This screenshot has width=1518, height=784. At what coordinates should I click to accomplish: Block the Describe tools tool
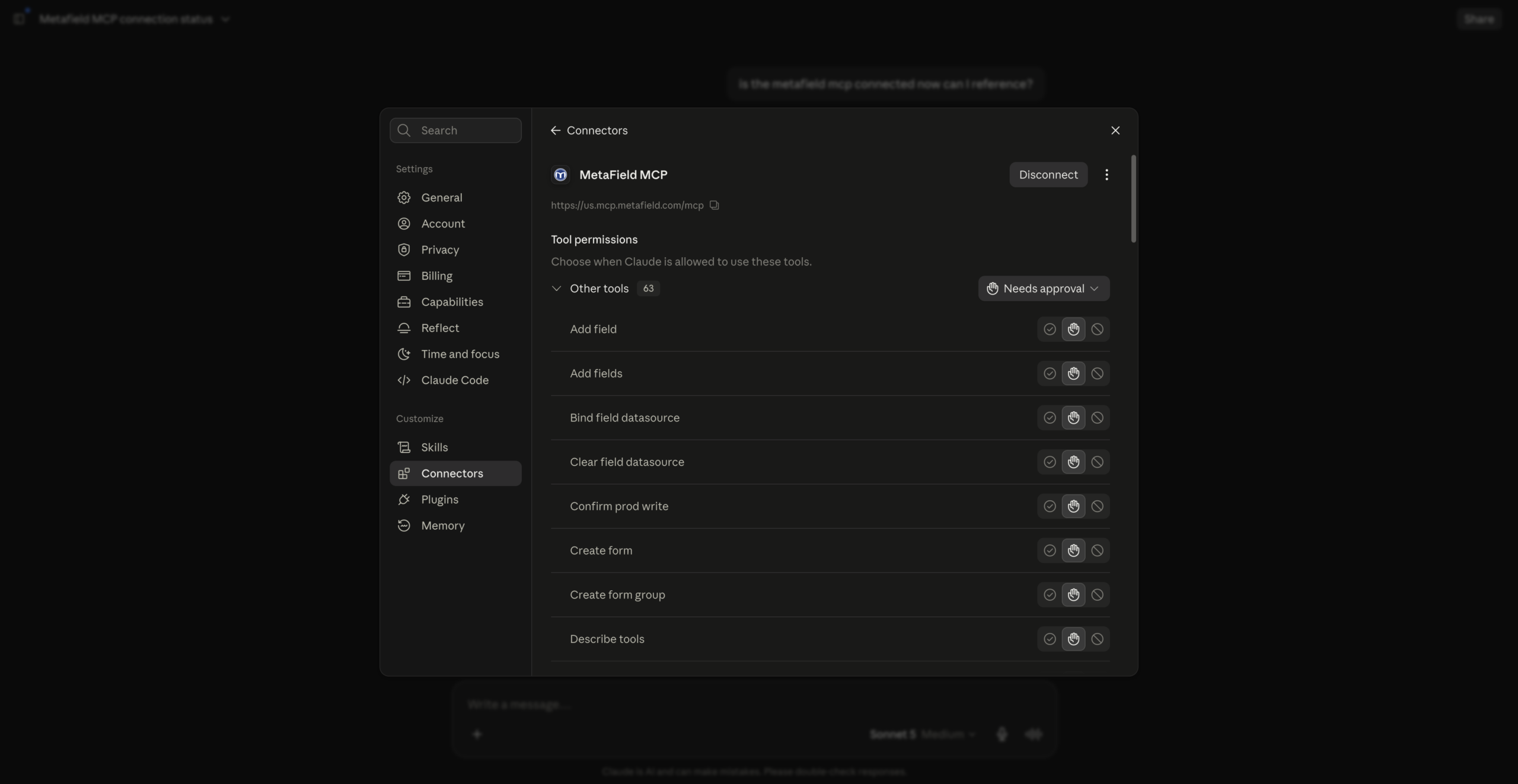(x=1098, y=639)
